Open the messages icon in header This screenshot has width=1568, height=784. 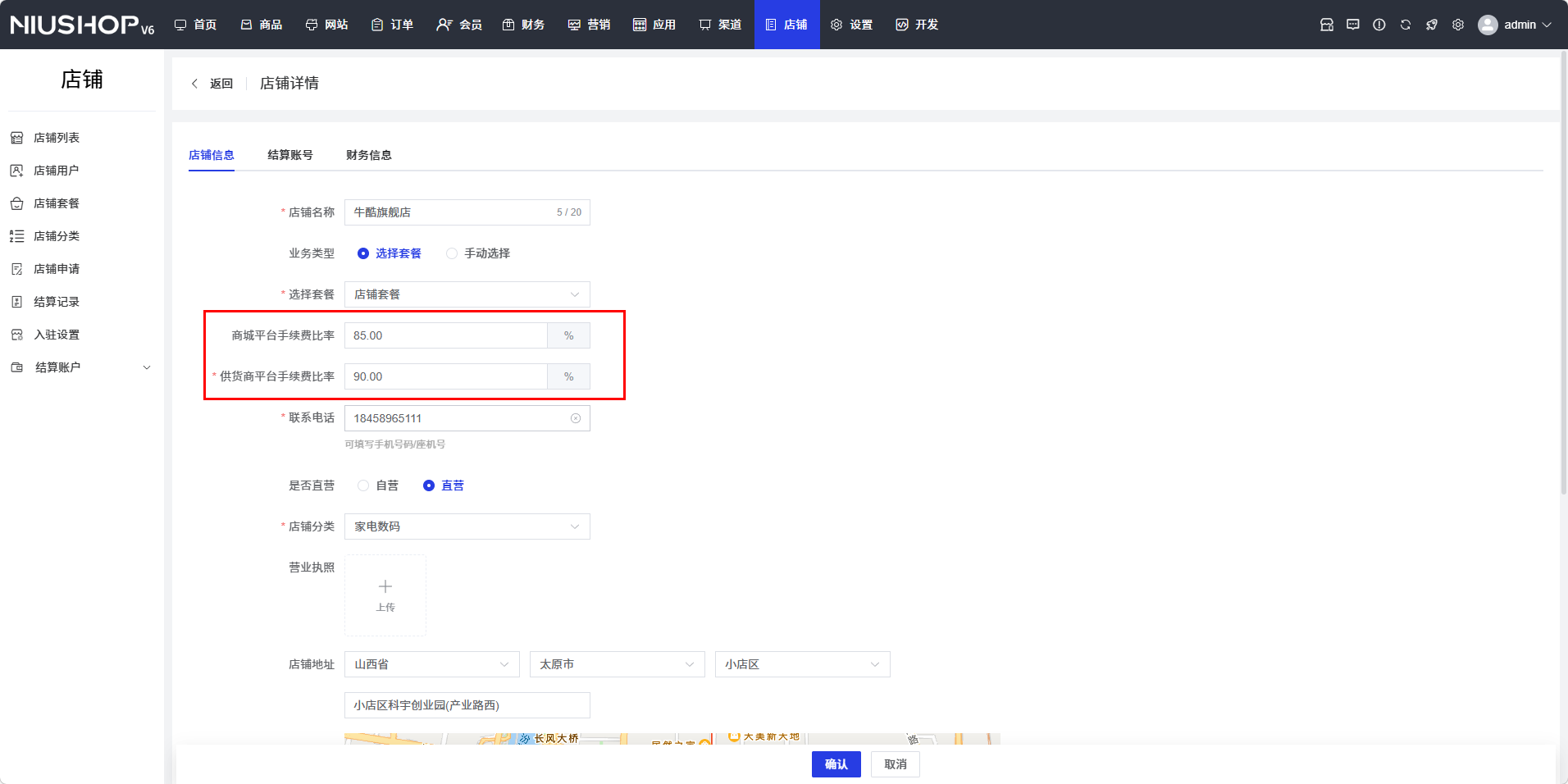click(x=1352, y=25)
